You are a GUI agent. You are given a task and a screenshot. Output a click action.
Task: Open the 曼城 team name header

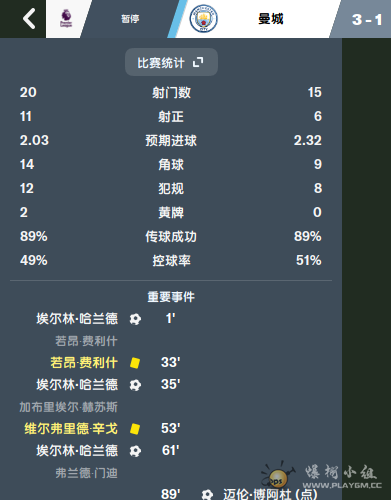pyautogui.click(x=270, y=19)
